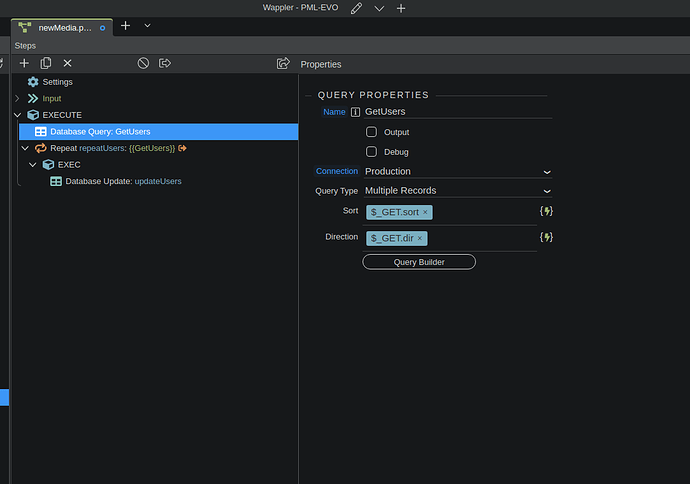
Task: Click output icon after {{GetUsers}} expression
Action: 182,148
